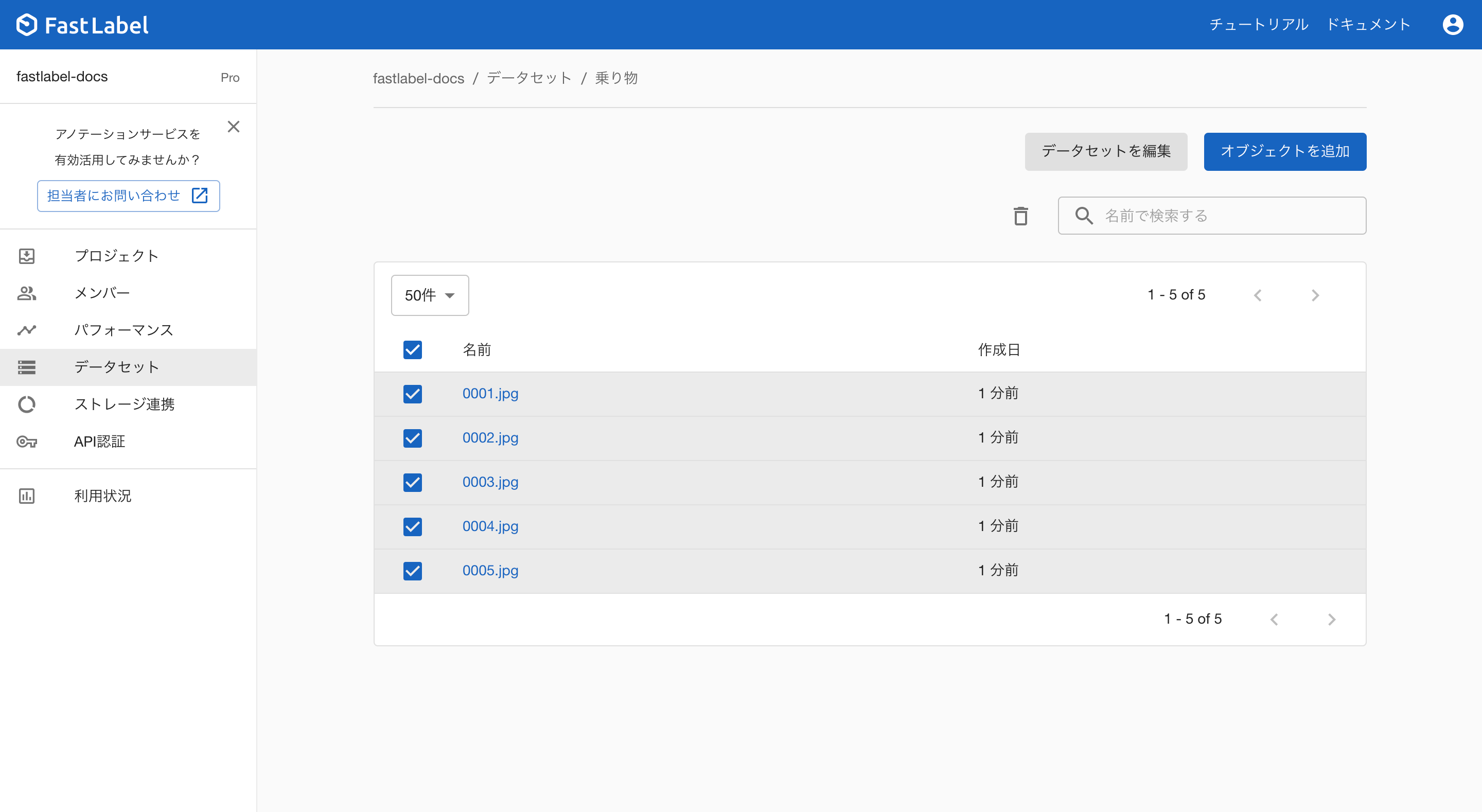Click the 作成日 column header
1482x812 pixels.
999,350
